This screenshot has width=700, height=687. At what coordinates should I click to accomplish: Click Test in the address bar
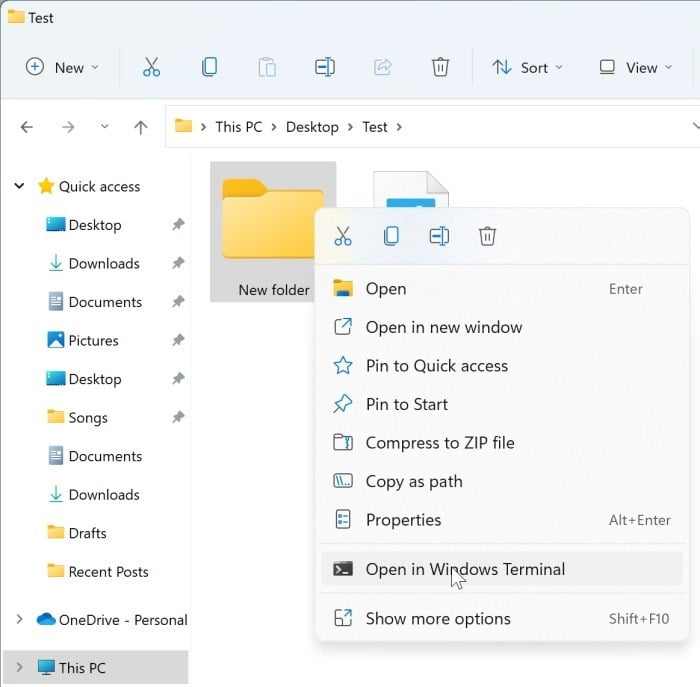pos(375,127)
